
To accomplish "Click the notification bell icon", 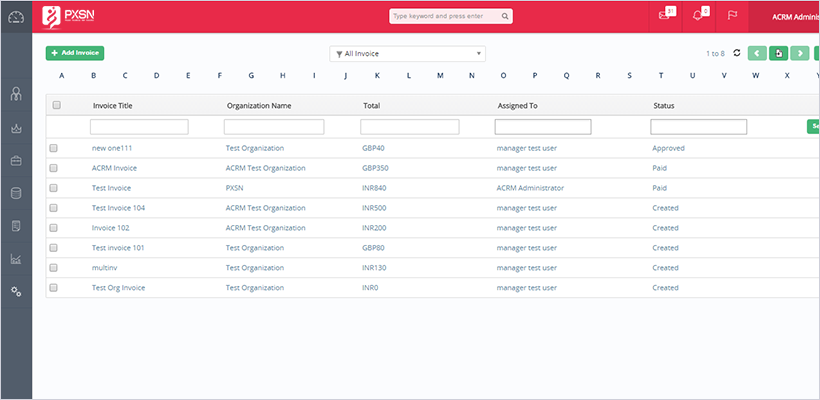I will (701, 16).
